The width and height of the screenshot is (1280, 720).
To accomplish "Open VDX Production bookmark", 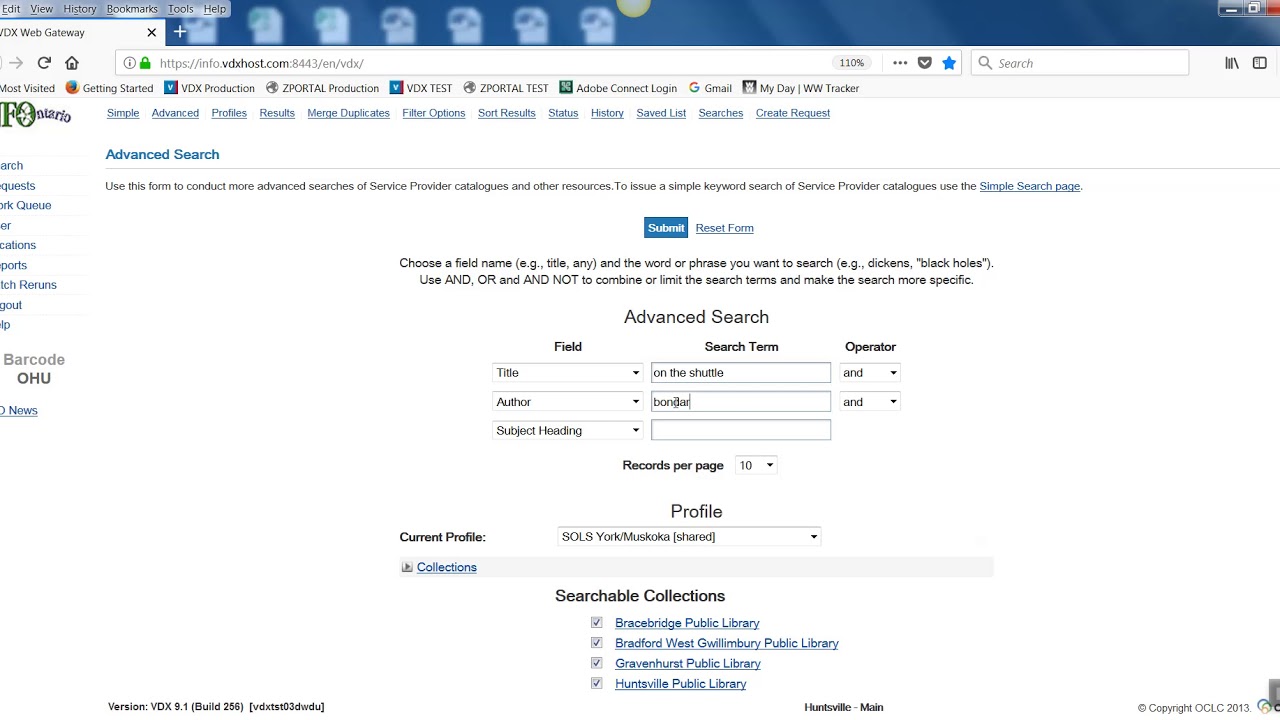I will tap(209, 88).
